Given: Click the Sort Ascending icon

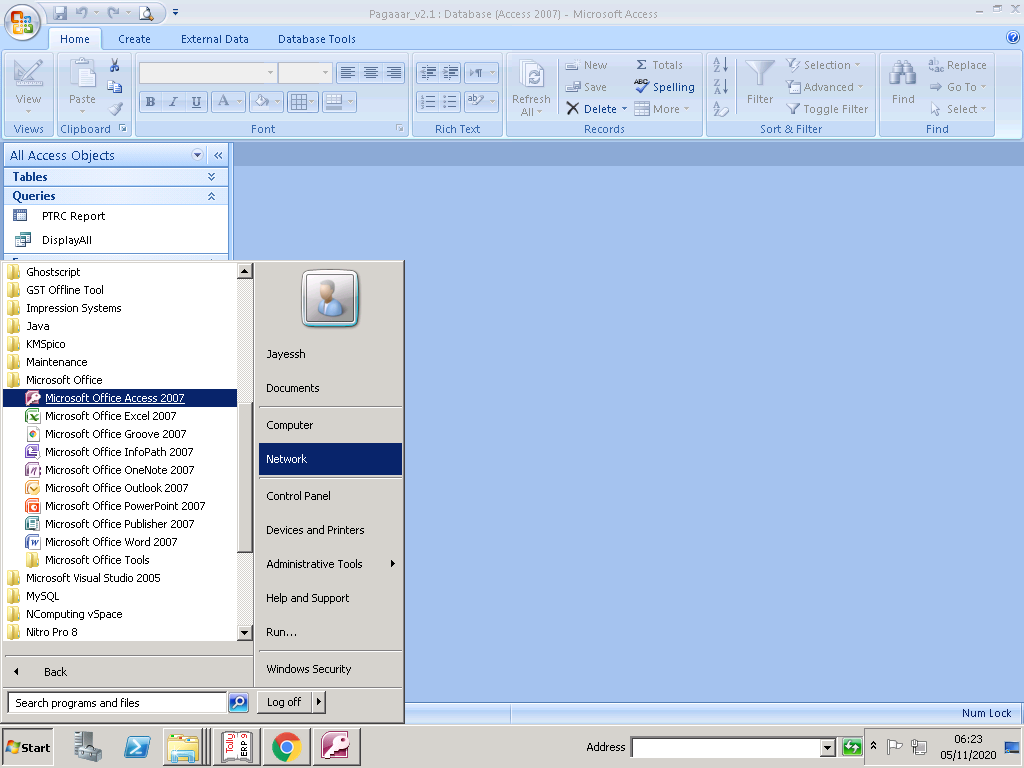Looking at the screenshot, I should click(721, 65).
